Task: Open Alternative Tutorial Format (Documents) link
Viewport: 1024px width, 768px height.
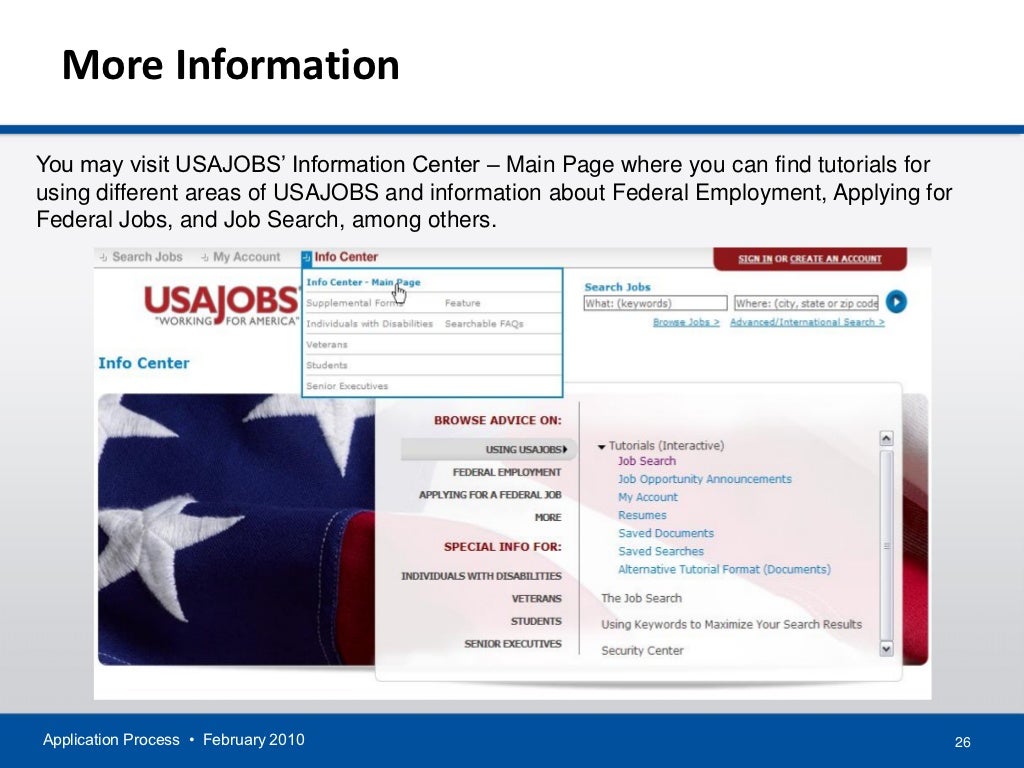Action: point(724,569)
